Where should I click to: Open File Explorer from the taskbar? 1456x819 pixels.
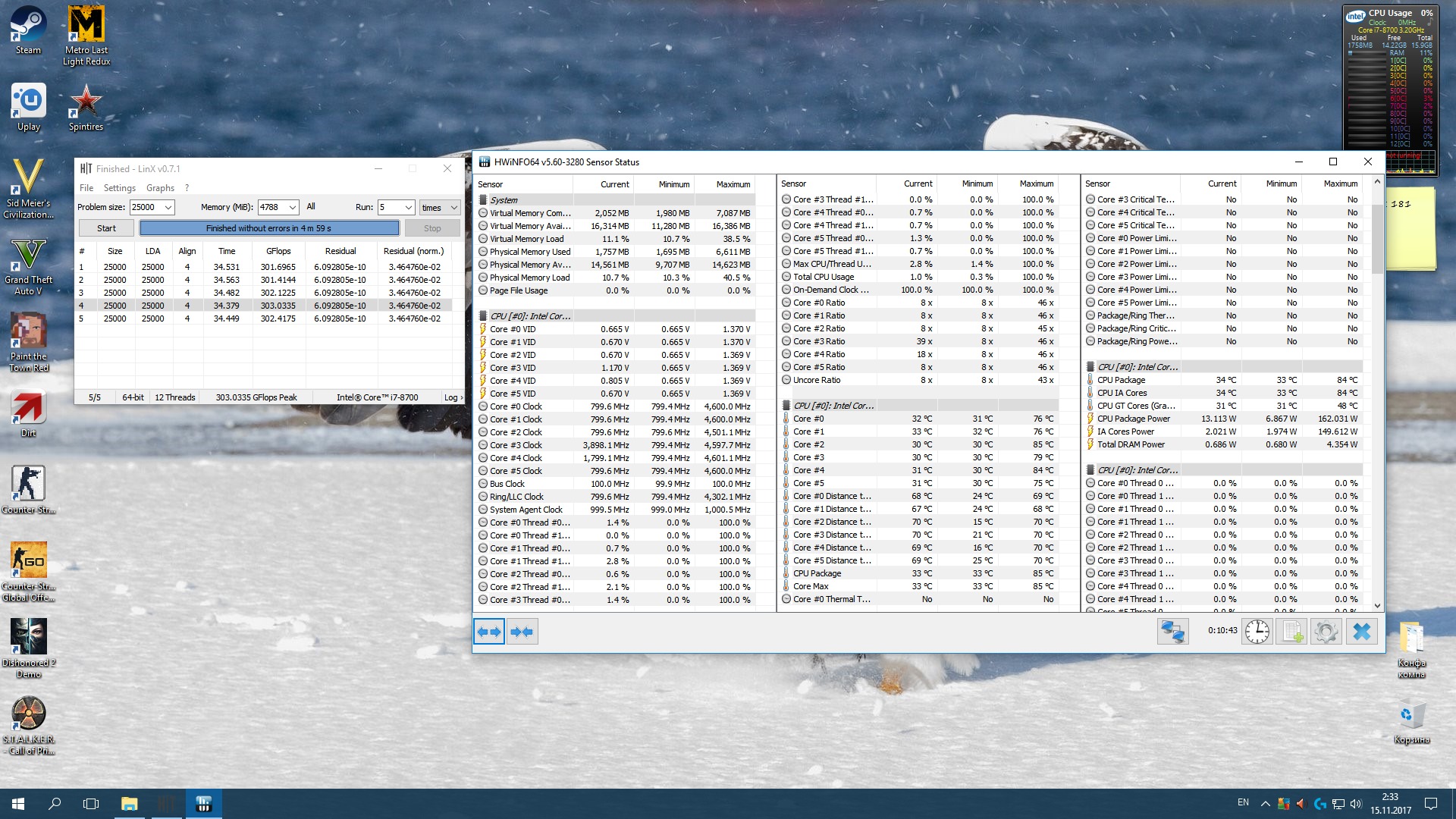point(129,804)
